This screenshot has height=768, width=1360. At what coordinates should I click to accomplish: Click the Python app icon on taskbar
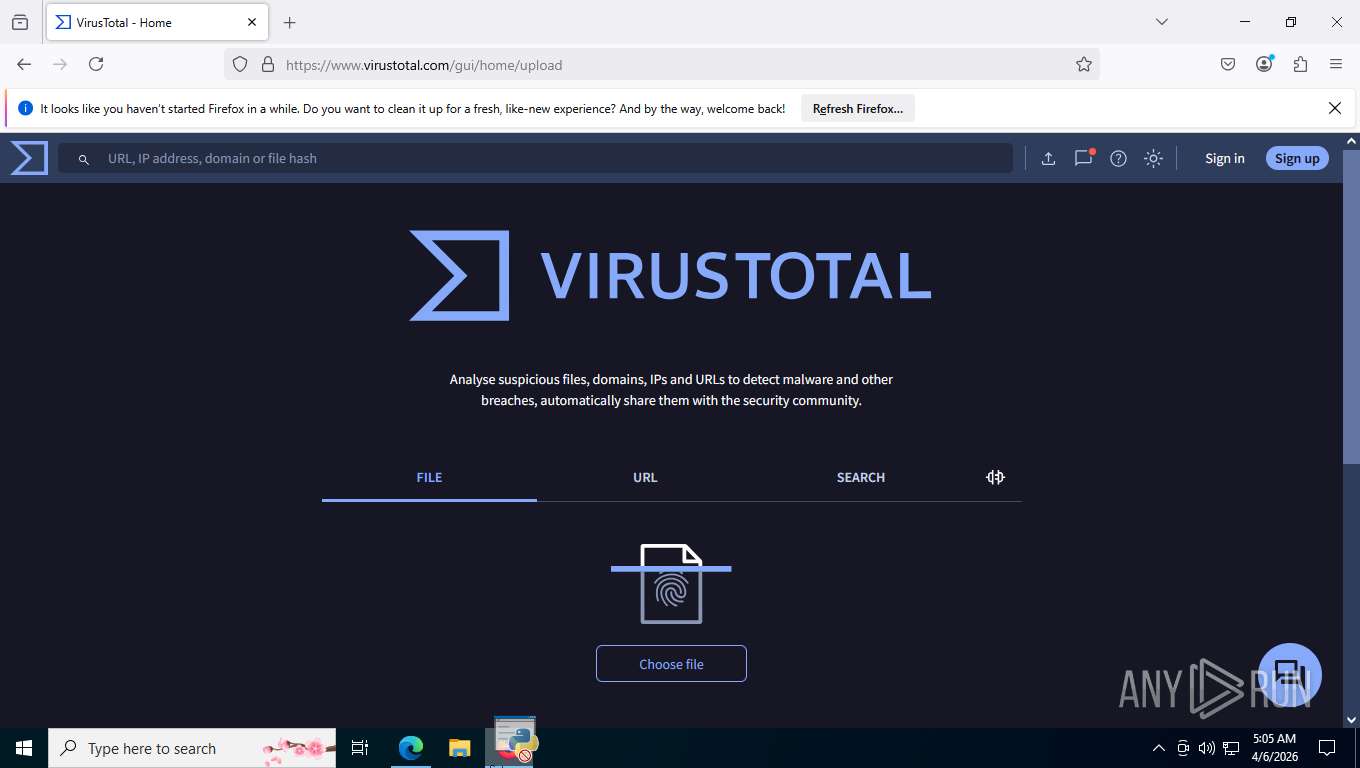(515, 742)
